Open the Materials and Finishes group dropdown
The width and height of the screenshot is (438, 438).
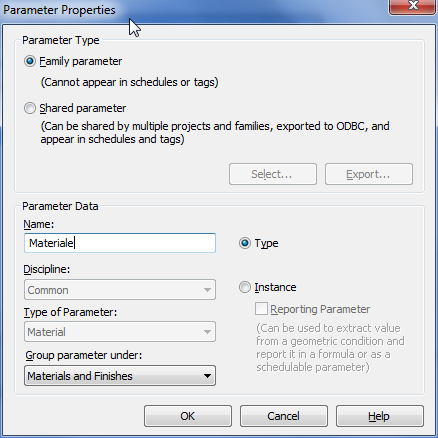(120, 376)
